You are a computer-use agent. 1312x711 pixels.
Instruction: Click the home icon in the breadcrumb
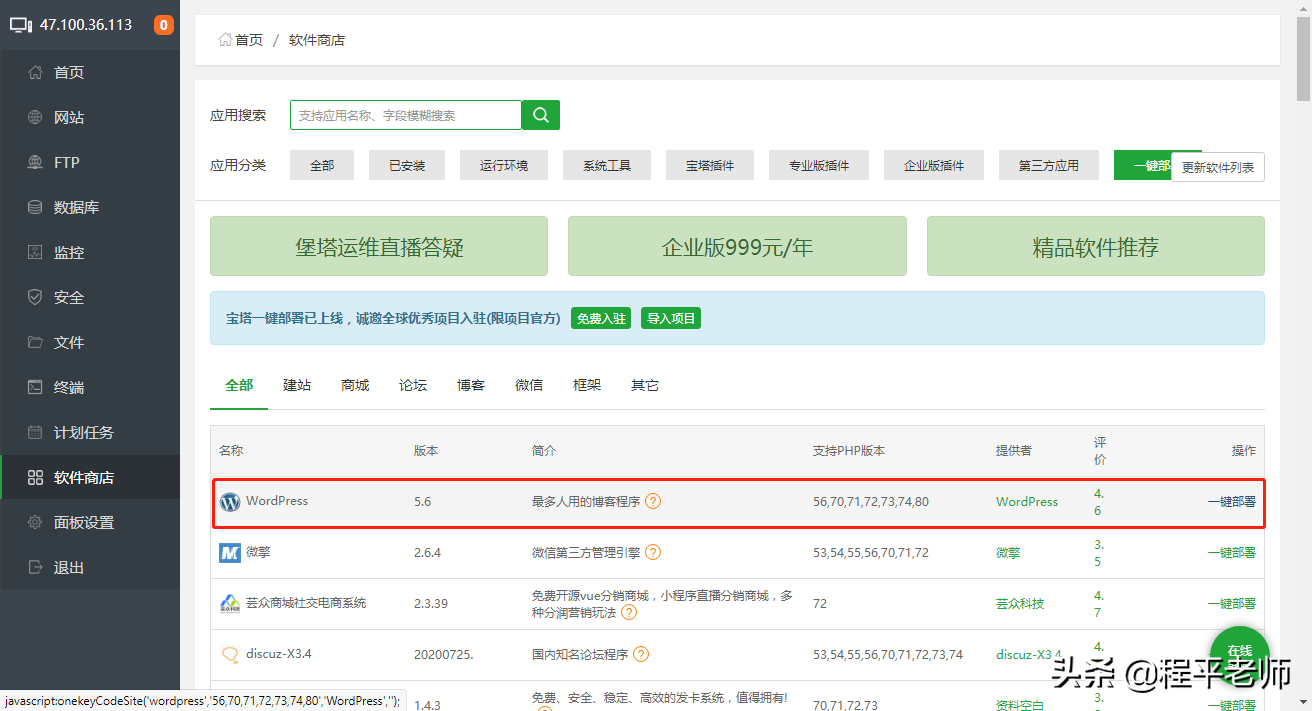tap(225, 40)
